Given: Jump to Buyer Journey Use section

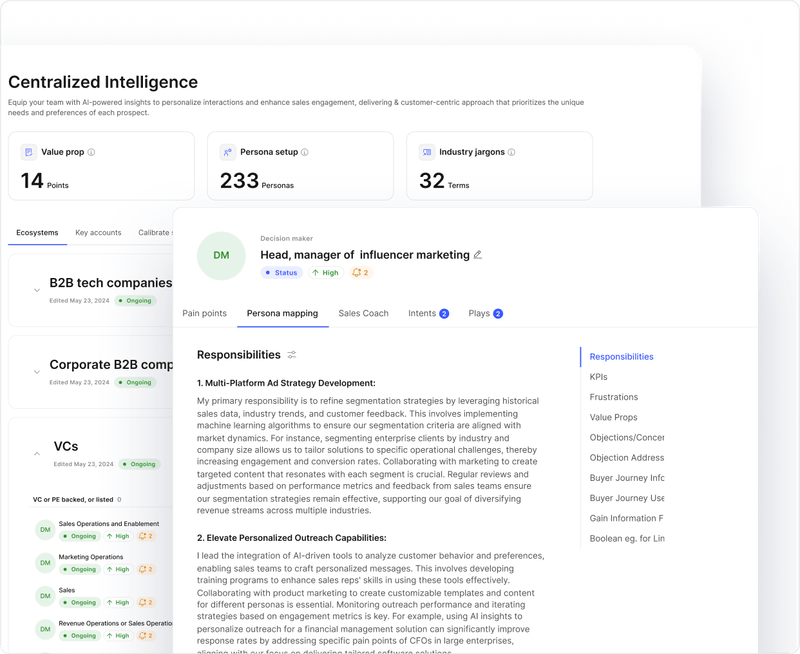Looking at the screenshot, I should pos(627,498).
